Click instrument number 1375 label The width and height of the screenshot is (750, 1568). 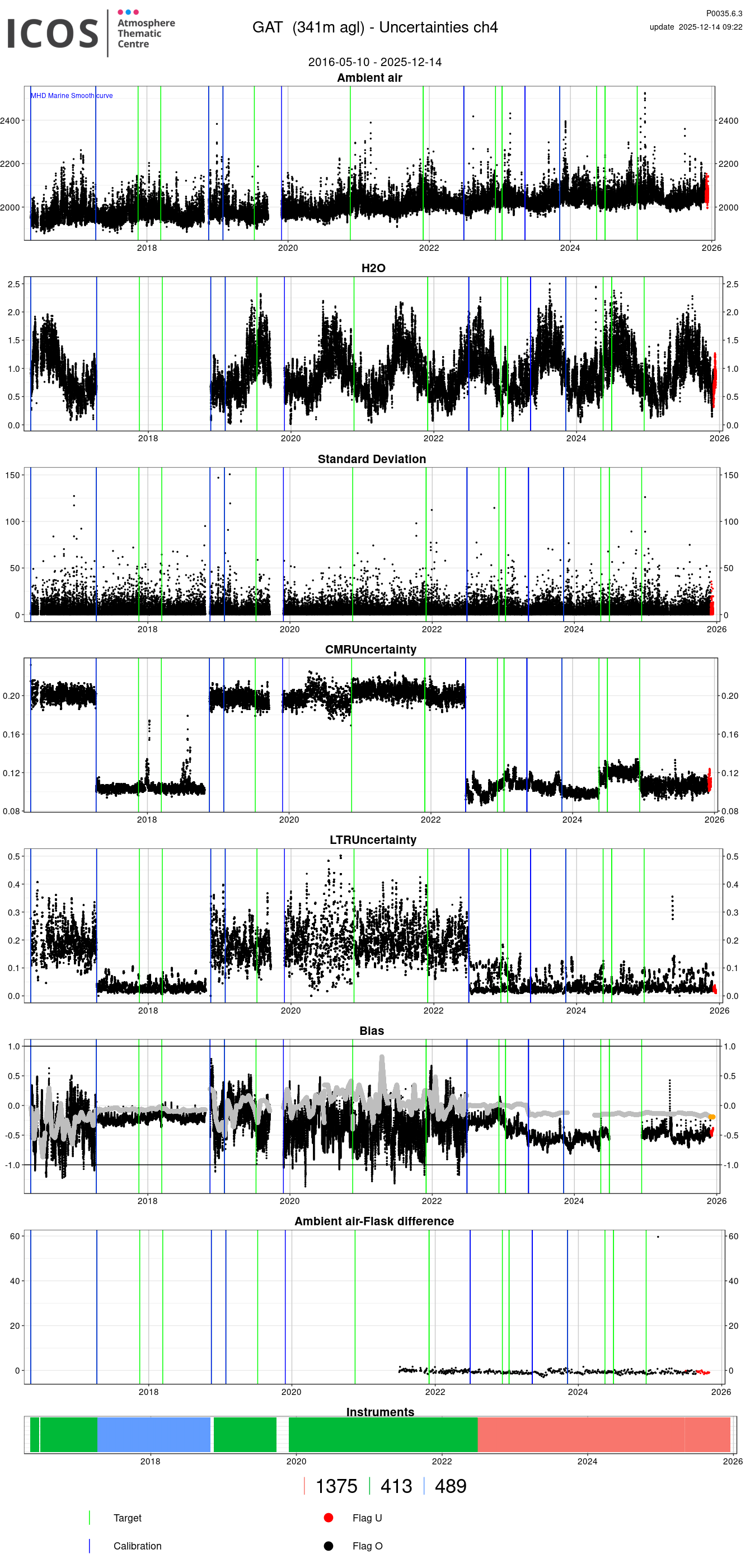click(x=336, y=1486)
